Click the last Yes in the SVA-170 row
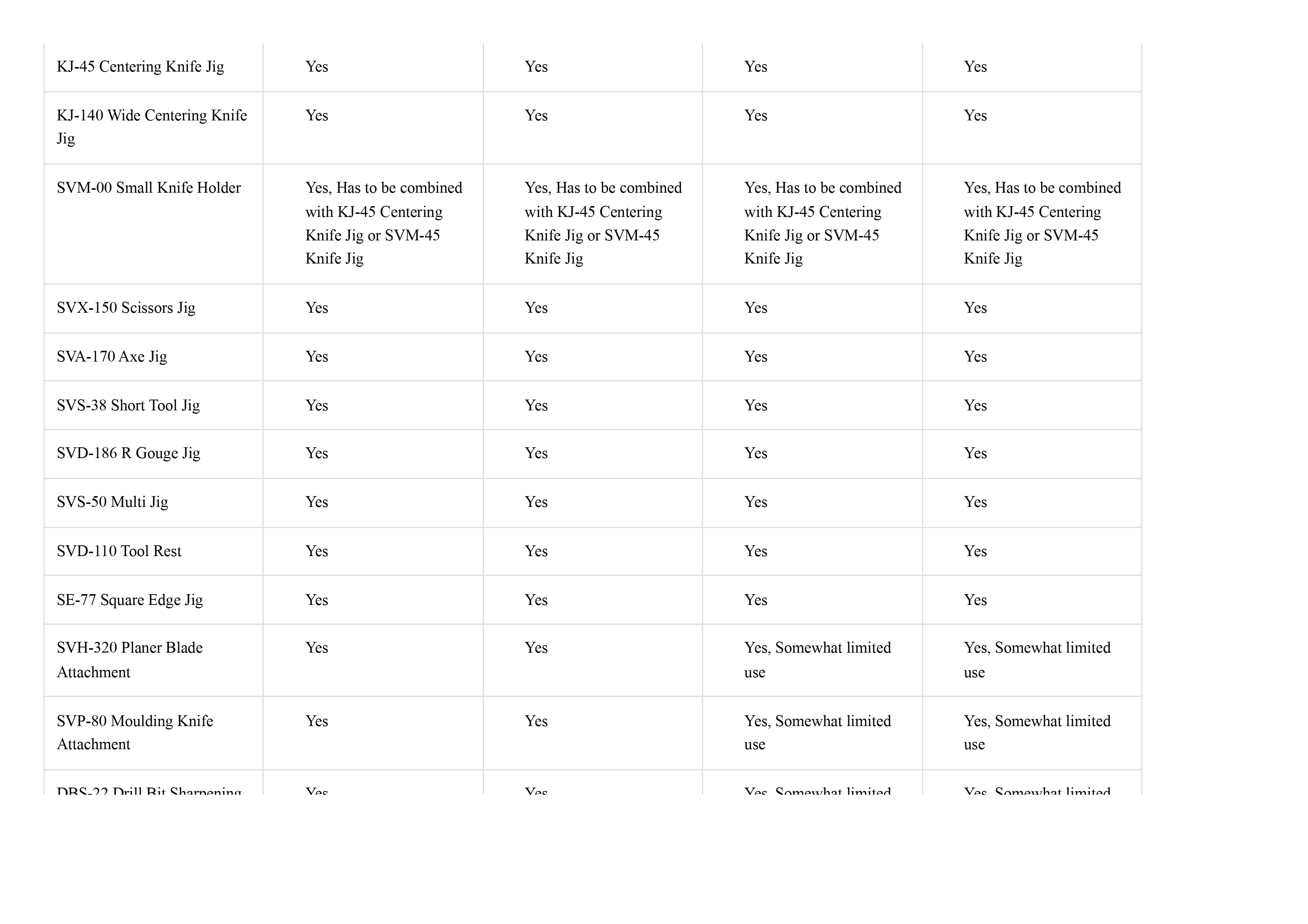The height and width of the screenshot is (924, 1308). pos(975,357)
